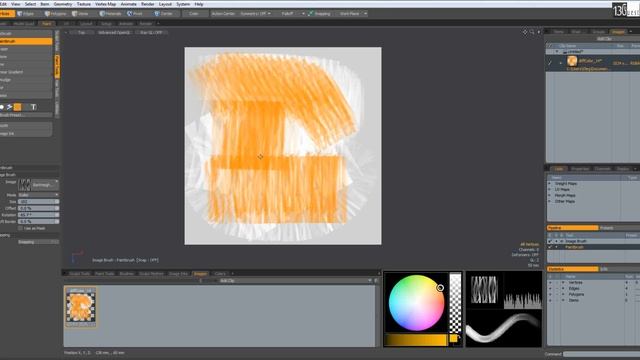The width and height of the screenshot is (640, 360).
Task: Click the small orange color swatch
Action: [x=453, y=338]
